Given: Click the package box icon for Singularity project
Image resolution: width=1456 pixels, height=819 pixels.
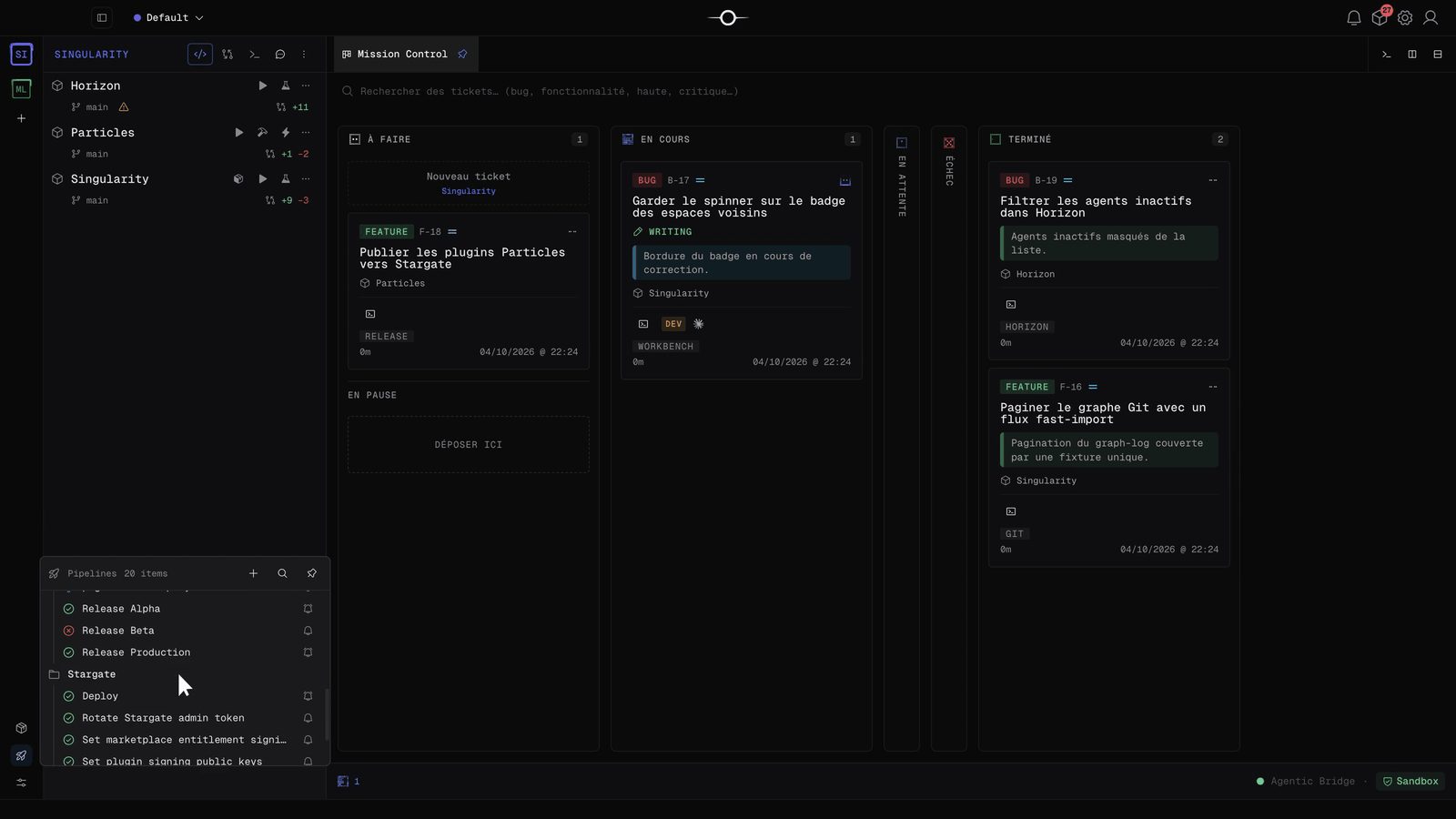Looking at the screenshot, I should pyautogui.click(x=238, y=179).
